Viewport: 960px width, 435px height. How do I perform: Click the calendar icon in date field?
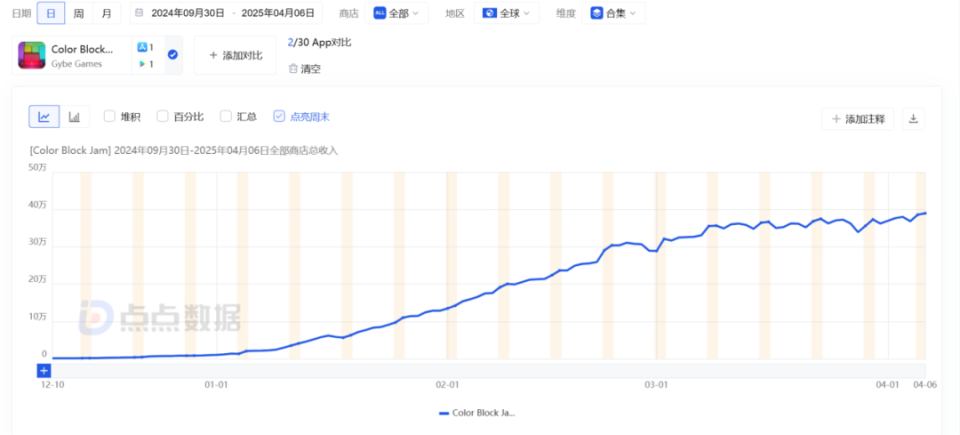[x=140, y=13]
